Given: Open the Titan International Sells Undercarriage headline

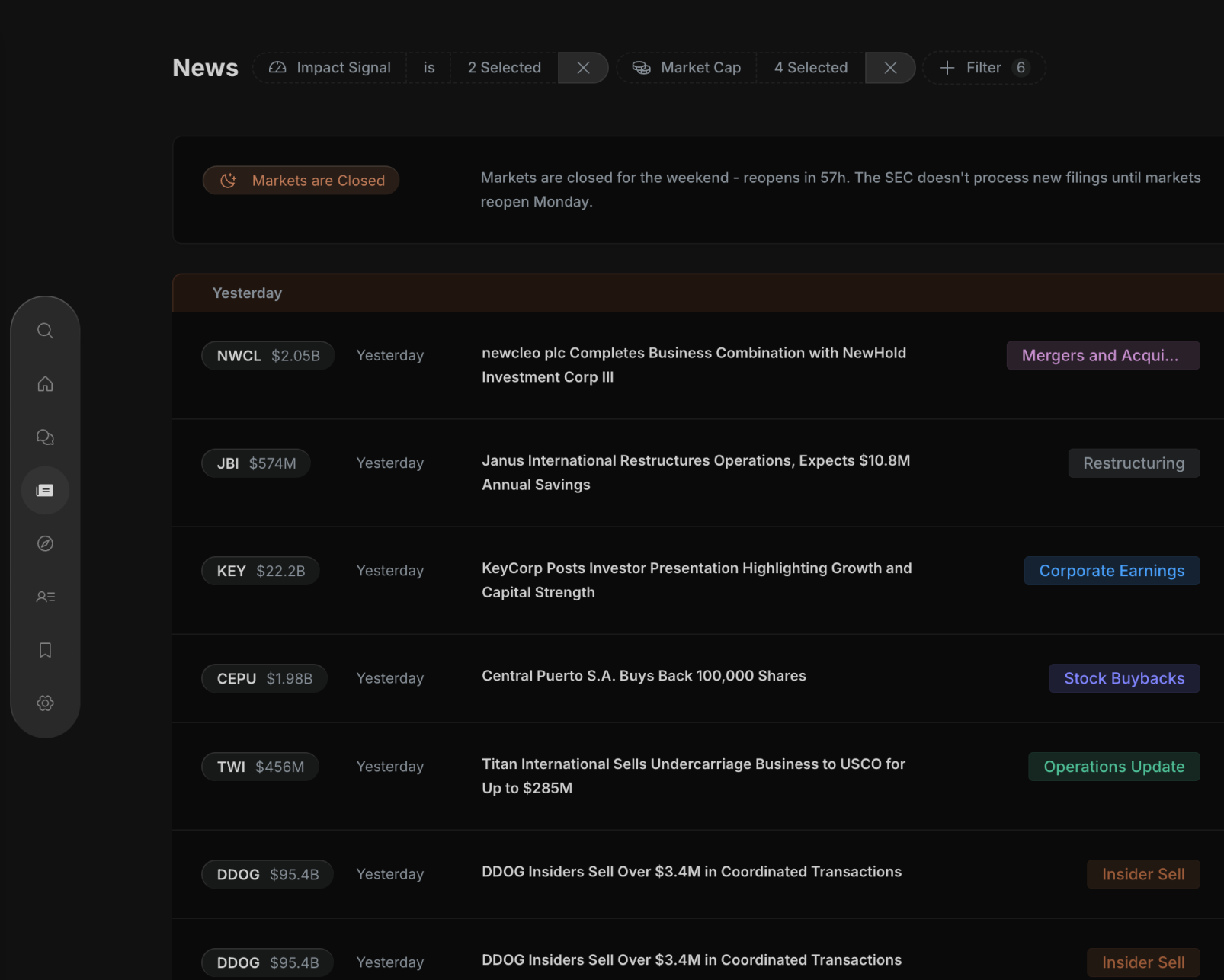Looking at the screenshot, I should [694, 776].
